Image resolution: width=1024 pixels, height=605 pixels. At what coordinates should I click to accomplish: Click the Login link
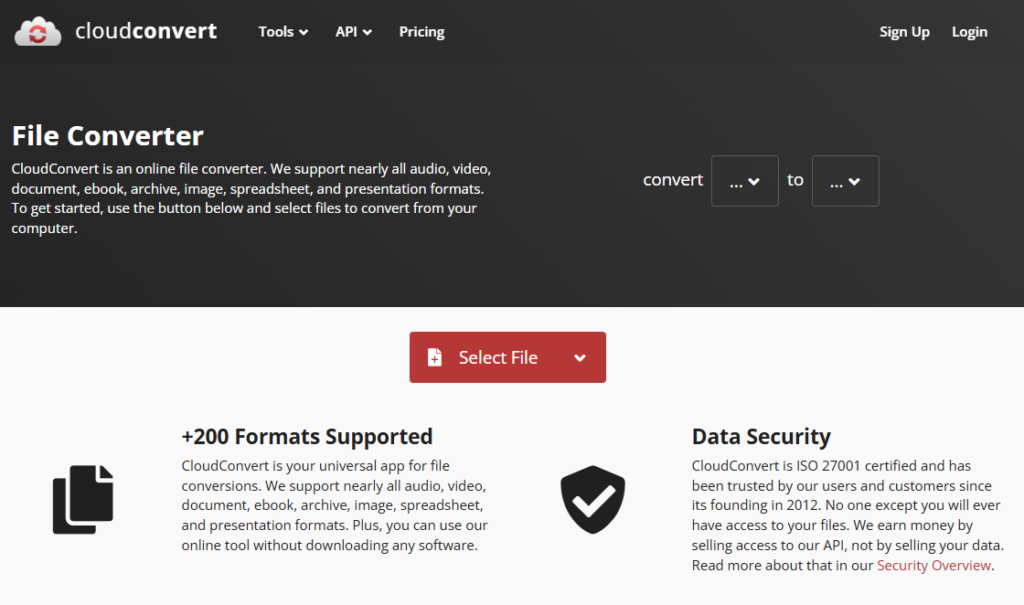(x=969, y=32)
